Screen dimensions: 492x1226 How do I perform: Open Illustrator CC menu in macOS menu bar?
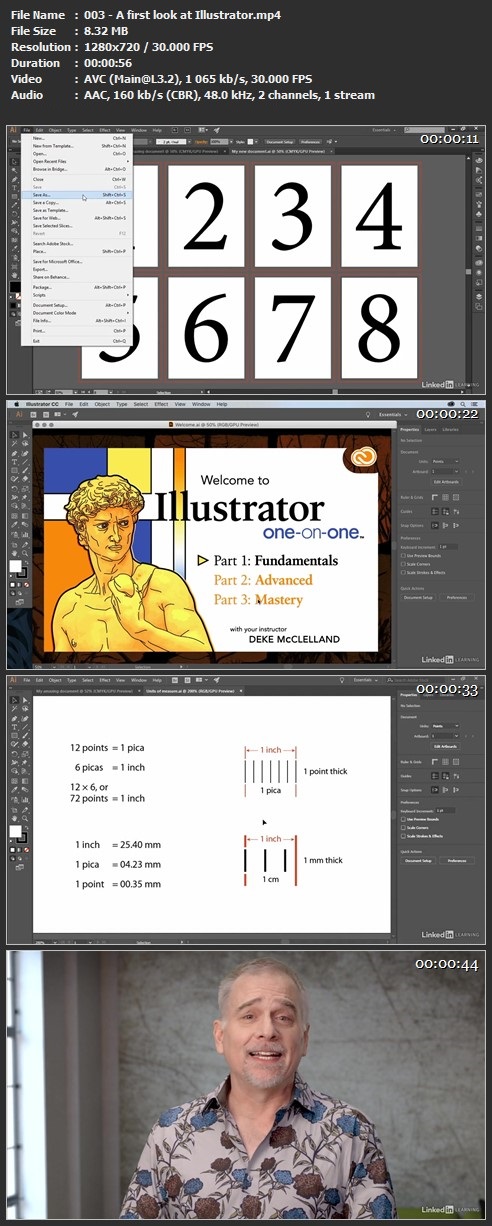pos(42,404)
